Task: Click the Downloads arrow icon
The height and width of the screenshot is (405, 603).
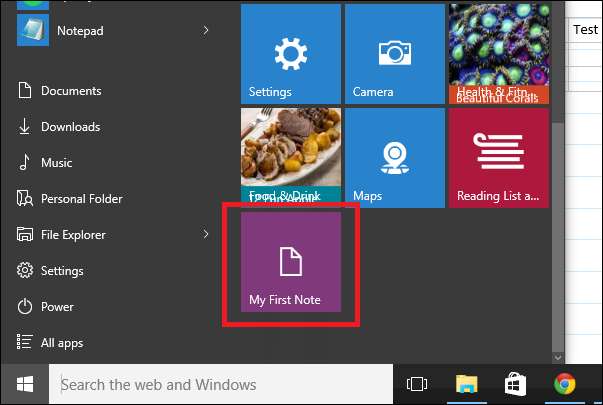Action: coord(25,126)
